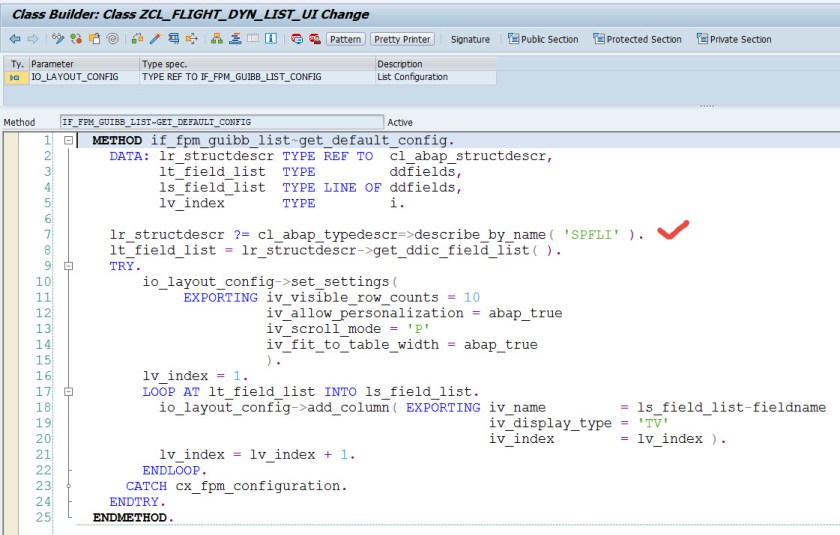Click the back arrow in toolbar
The height and width of the screenshot is (535, 840).
(x=15, y=39)
